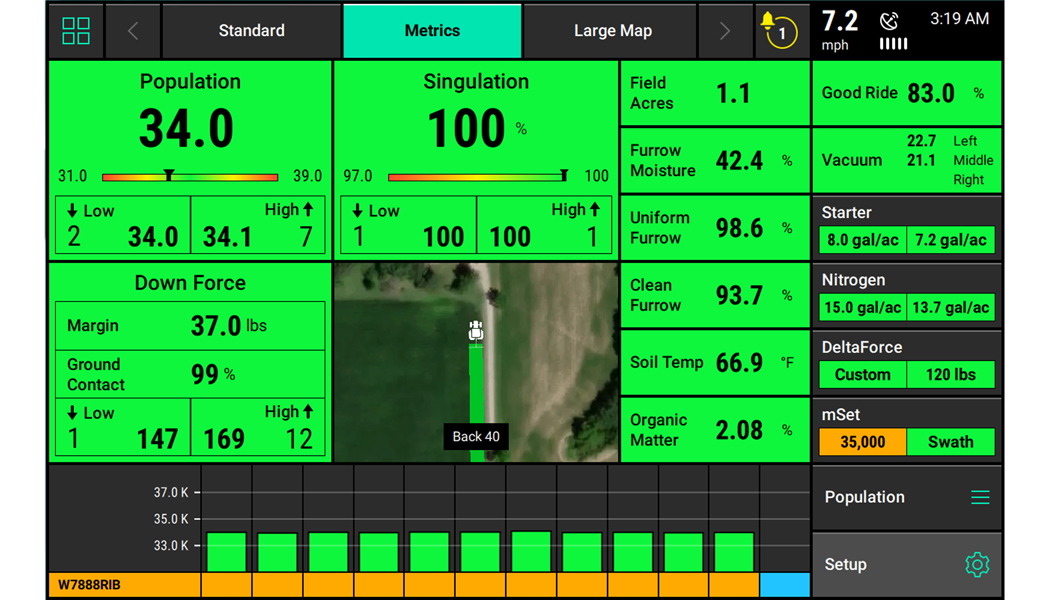The image size is (1050, 600).
Task: Toggle the mSet Swath button
Action: click(950, 442)
